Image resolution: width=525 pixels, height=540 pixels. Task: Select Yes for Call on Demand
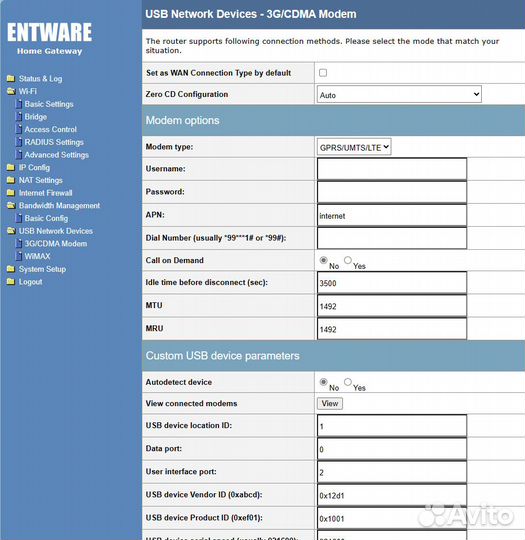(348, 260)
